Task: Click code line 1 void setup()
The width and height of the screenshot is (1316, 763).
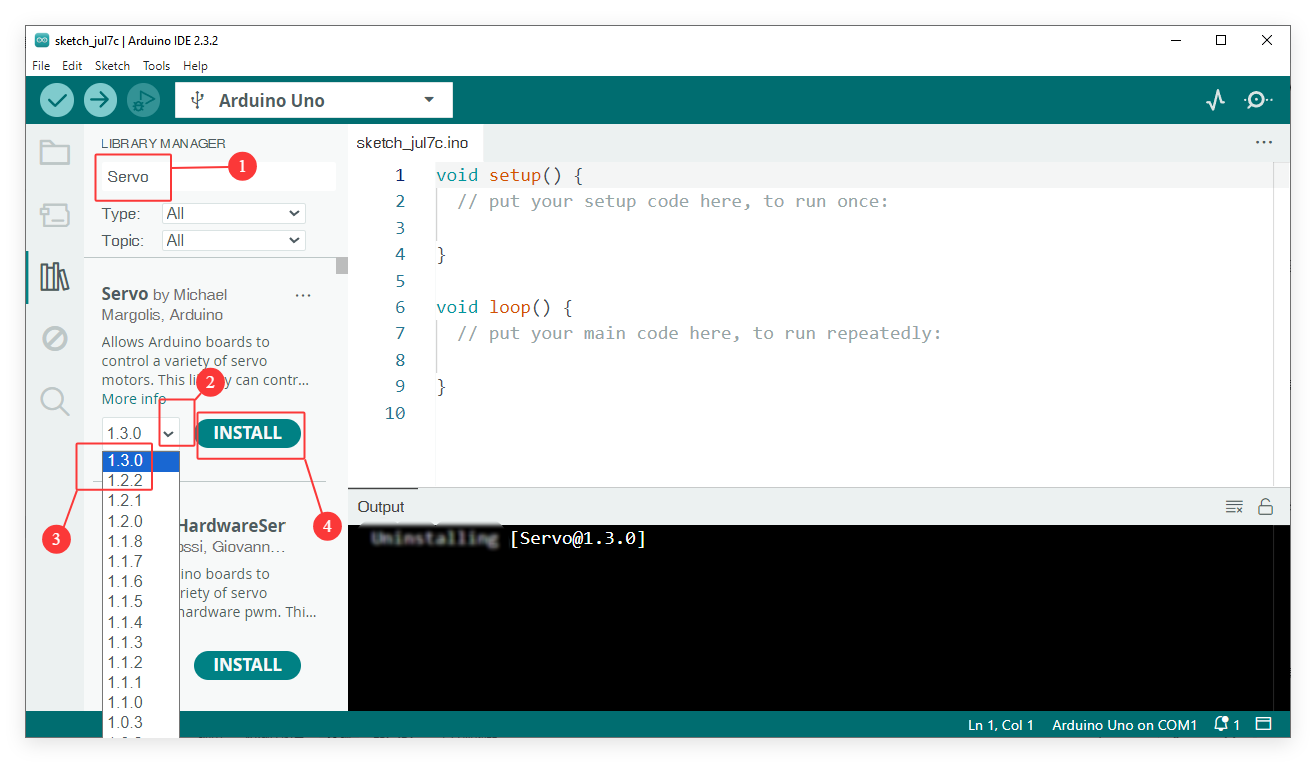Action: pos(509,175)
